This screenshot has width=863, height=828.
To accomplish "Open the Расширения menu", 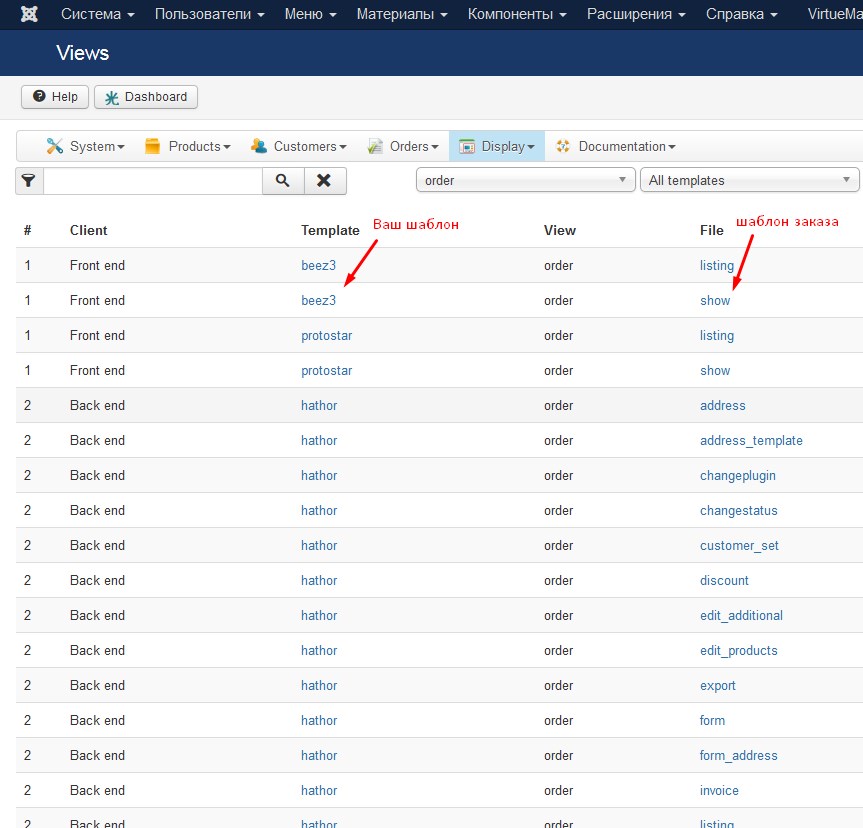I will click(x=636, y=15).
